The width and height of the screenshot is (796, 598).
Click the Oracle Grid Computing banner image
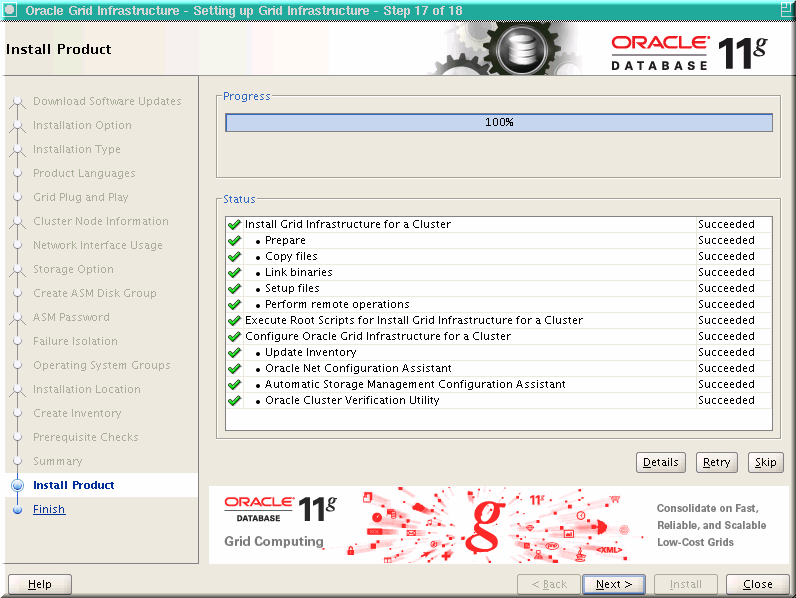(499, 525)
